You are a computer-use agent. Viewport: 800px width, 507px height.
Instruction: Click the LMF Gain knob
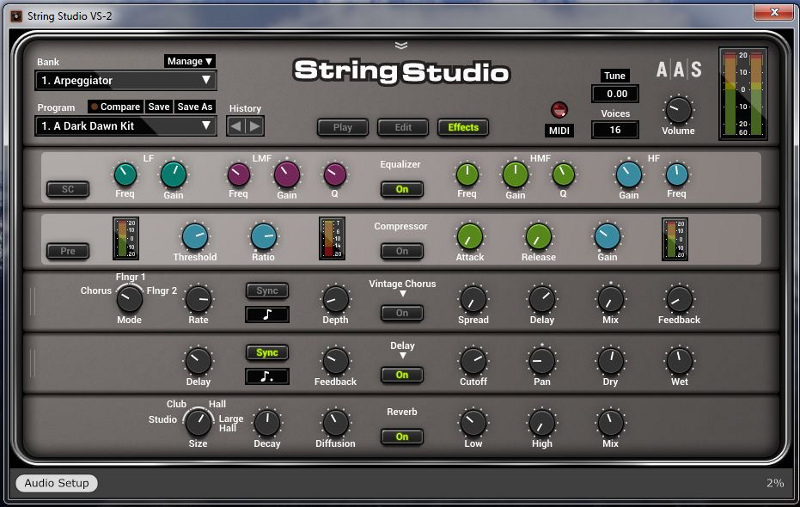tap(287, 174)
